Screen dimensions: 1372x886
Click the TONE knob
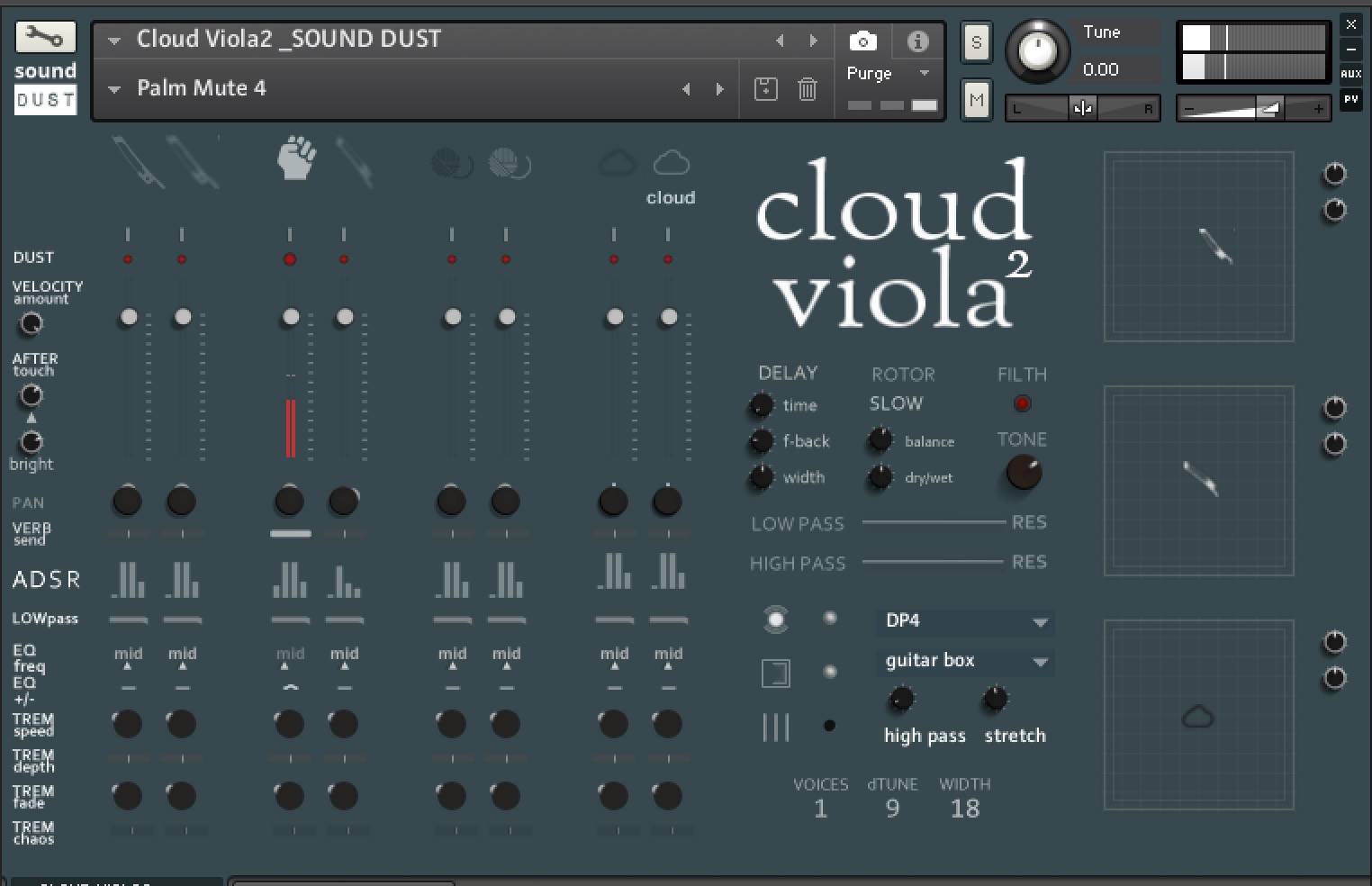pos(1023,473)
